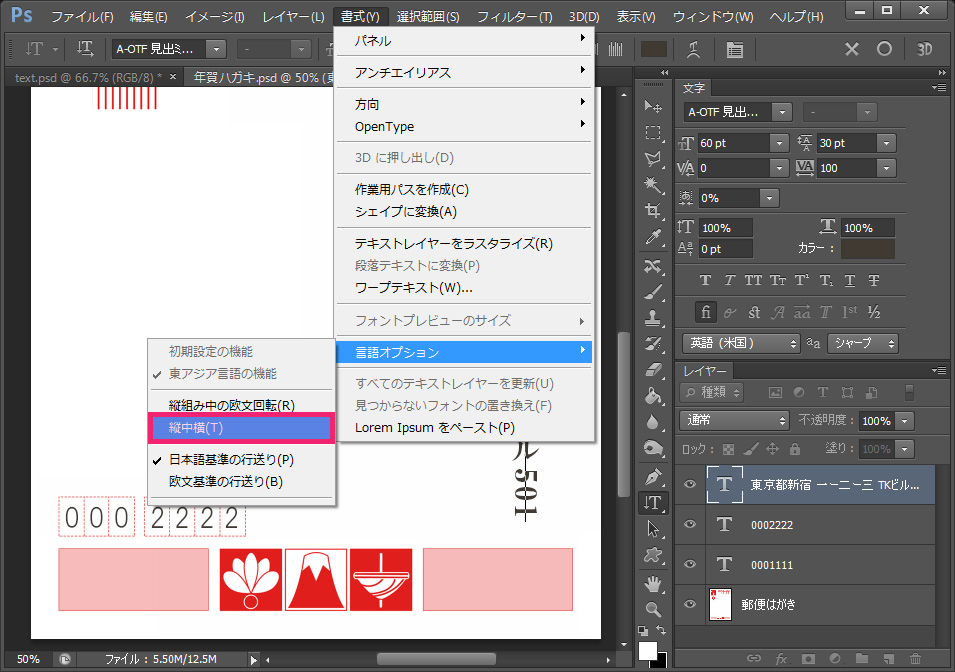Click the Zoom tool magnifier
The height and width of the screenshot is (672, 955).
click(x=653, y=608)
